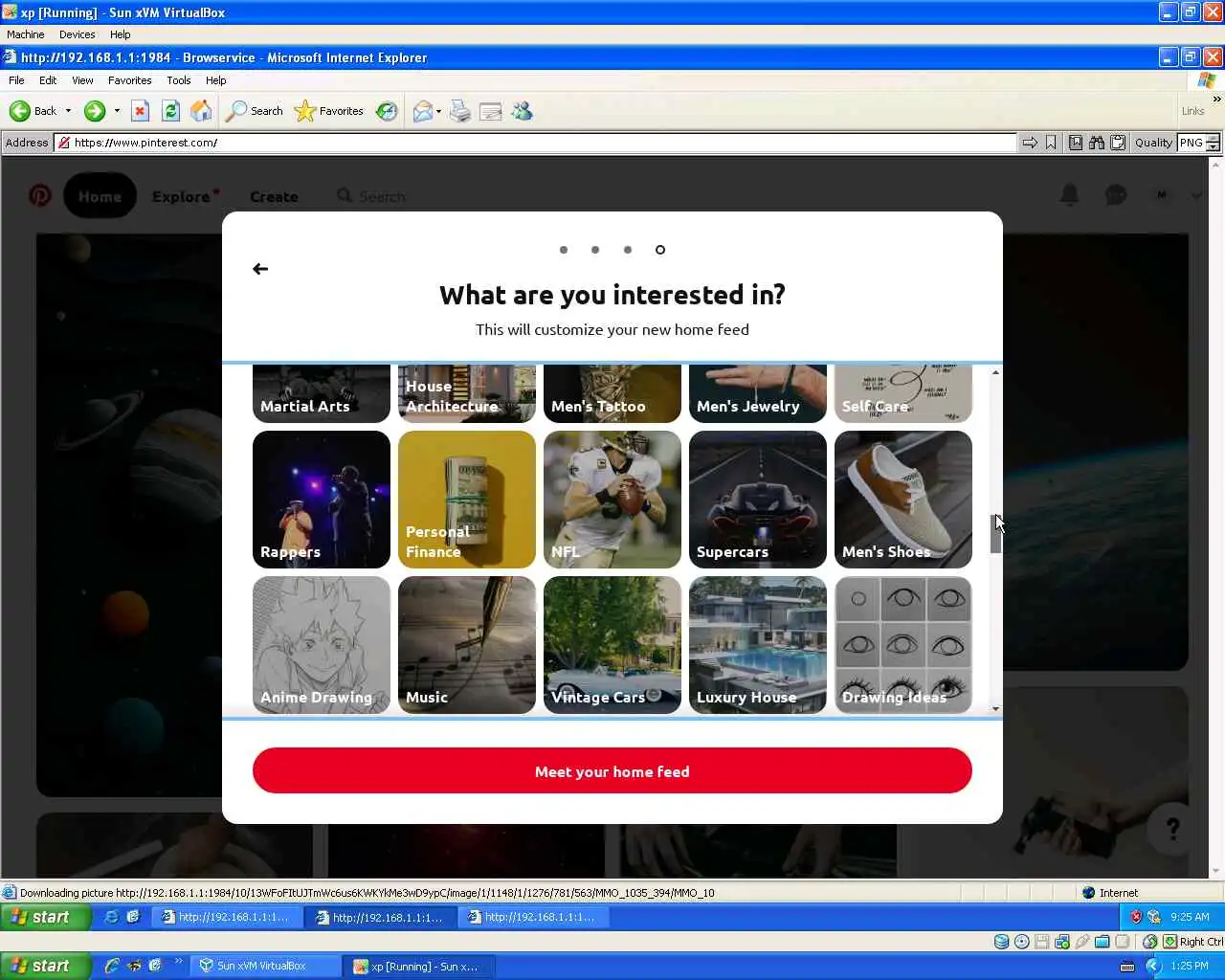Click the Home page icon
Viewport: 1225px width, 980px height.
tap(201, 111)
